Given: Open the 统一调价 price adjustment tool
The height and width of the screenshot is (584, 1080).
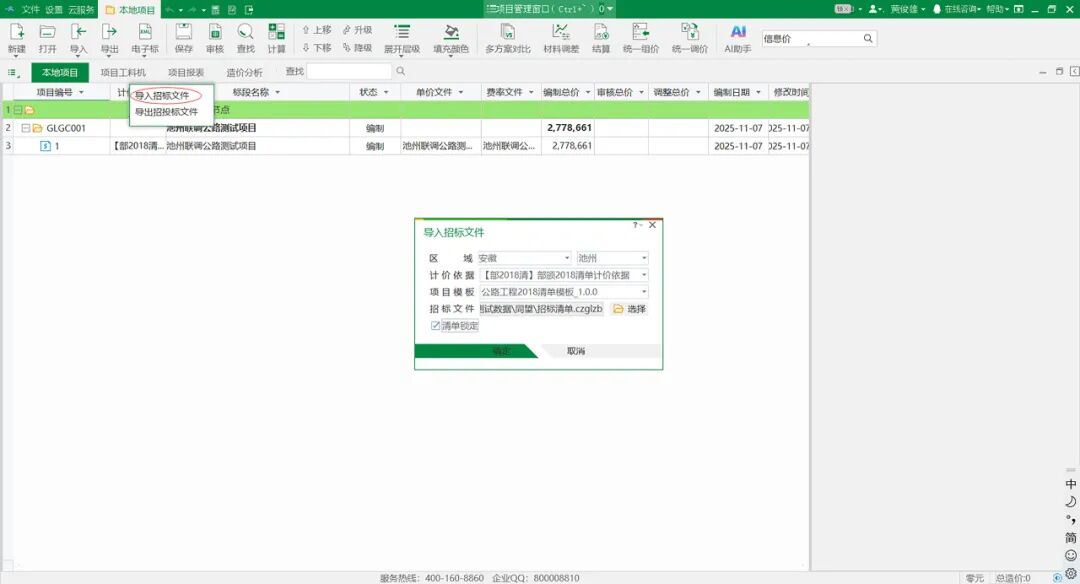Looking at the screenshot, I should (x=689, y=38).
